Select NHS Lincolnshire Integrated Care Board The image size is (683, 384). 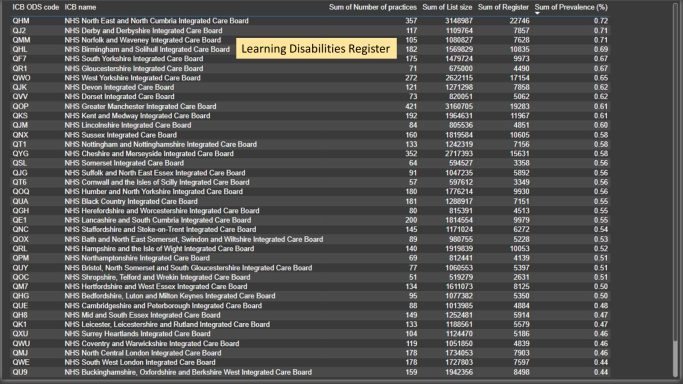[128, 125]
